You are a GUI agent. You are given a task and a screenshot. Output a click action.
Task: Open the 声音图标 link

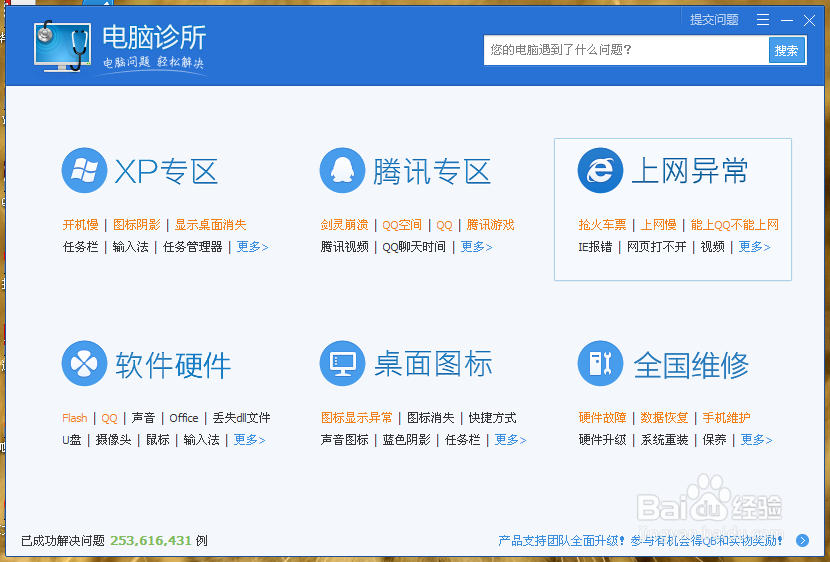344,440
